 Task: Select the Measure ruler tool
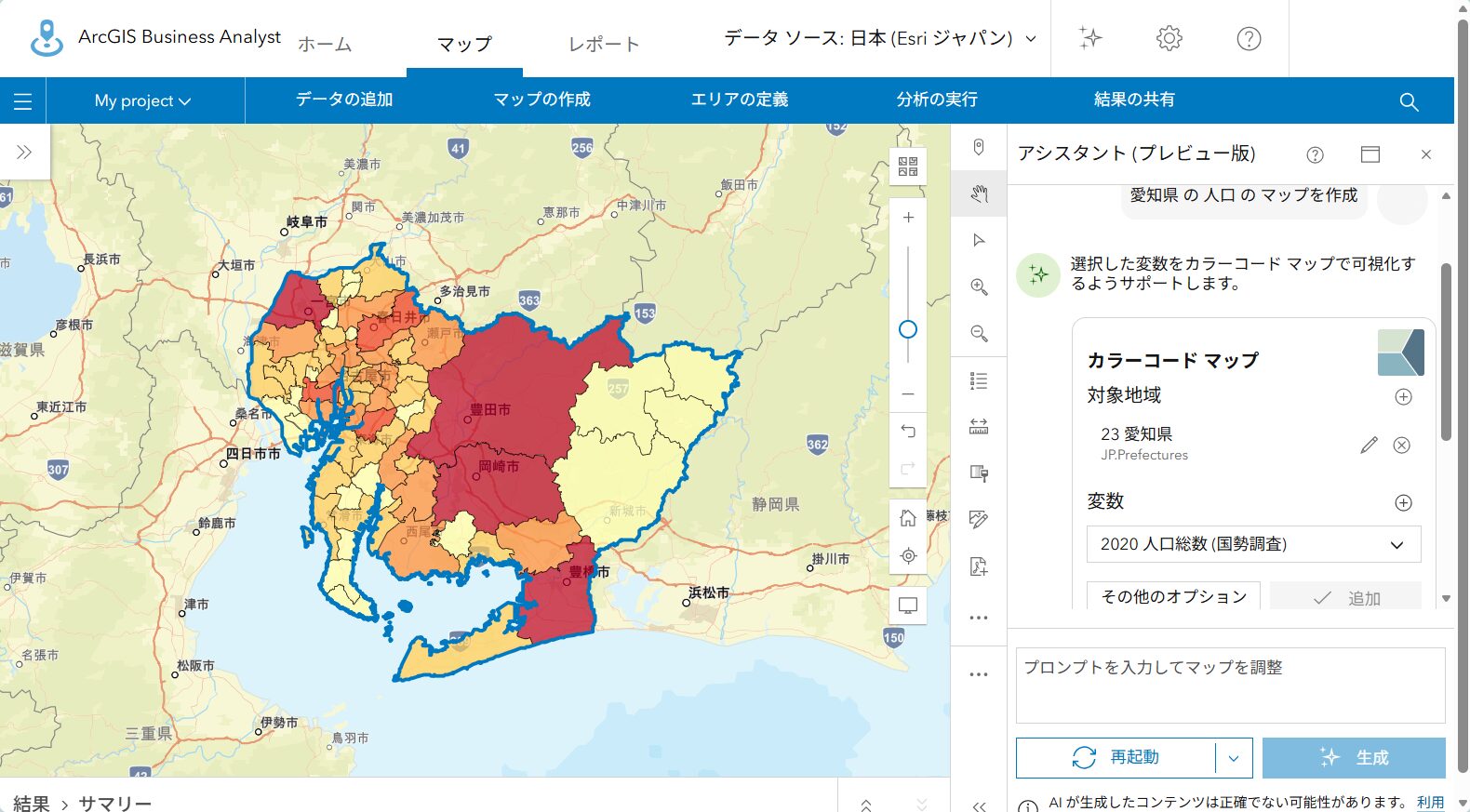[x=979, y=427]
